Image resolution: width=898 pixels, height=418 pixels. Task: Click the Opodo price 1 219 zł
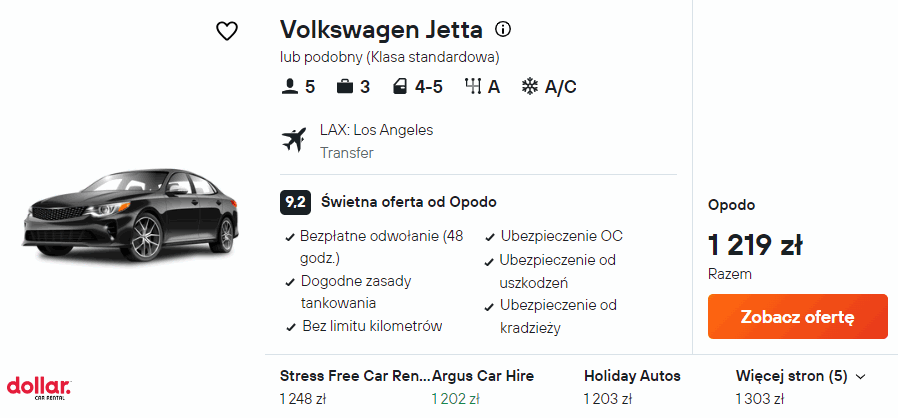coord(755,244)
